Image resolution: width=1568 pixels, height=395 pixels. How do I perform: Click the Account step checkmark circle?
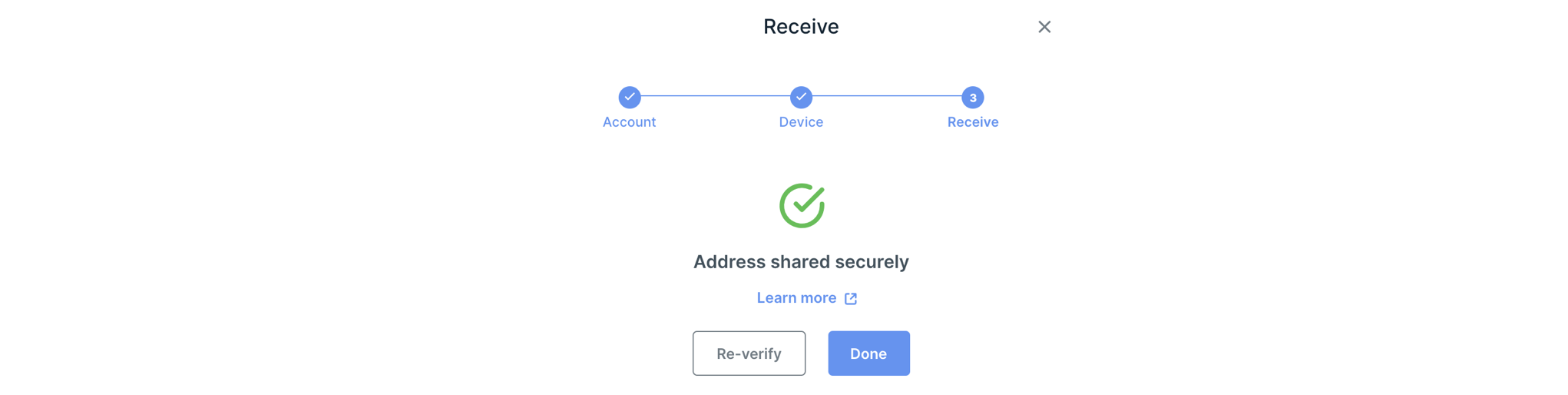tap(630, 98)
